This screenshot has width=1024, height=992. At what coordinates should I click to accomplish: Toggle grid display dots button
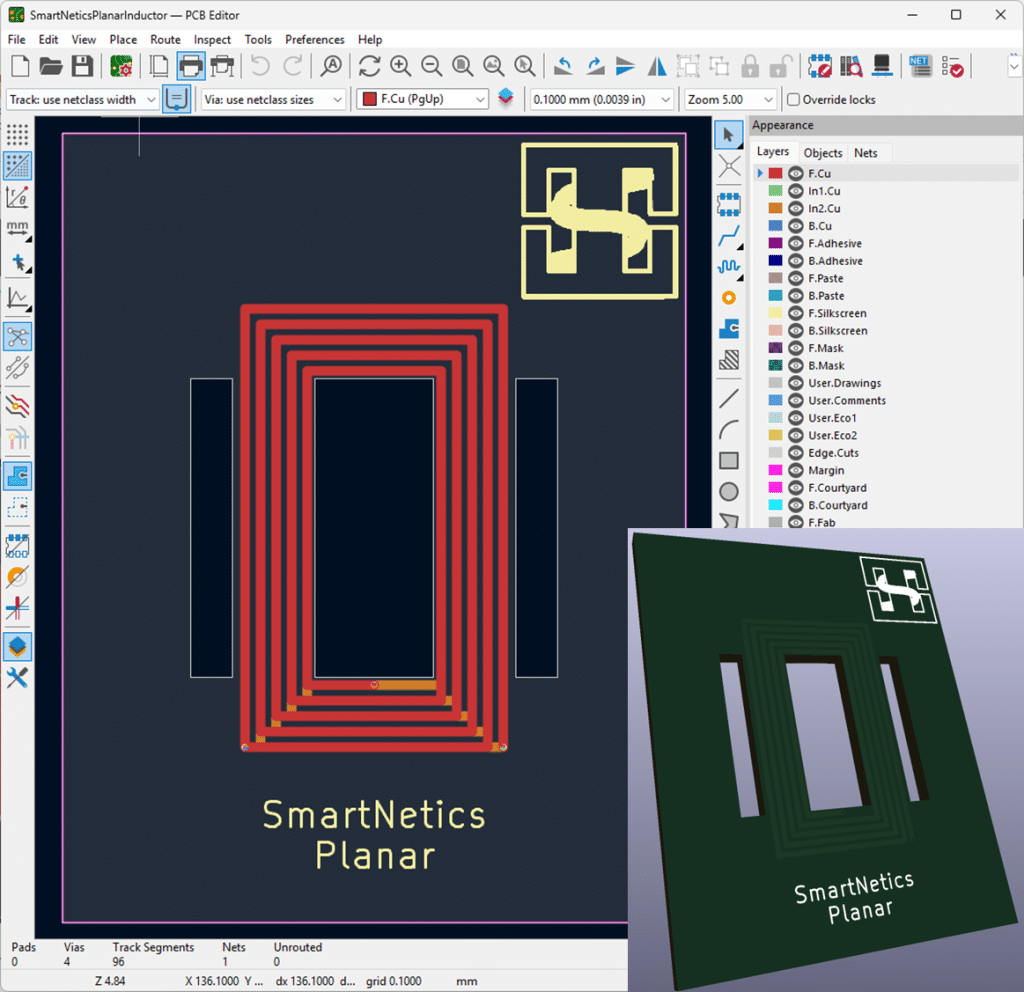point(17,135)
